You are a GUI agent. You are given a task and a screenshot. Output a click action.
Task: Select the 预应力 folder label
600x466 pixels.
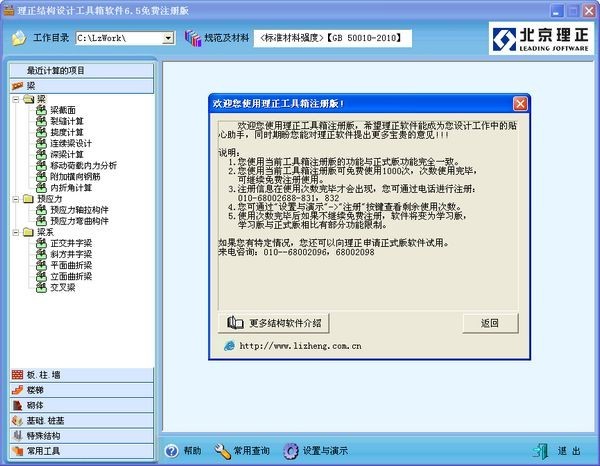[49, 199]
